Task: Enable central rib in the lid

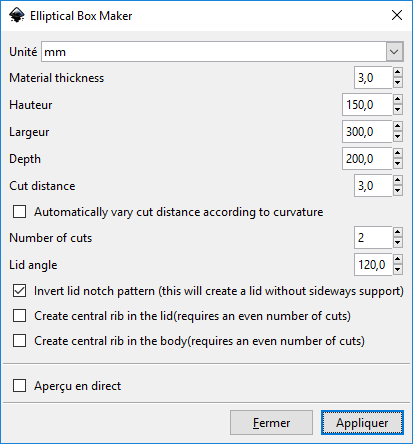Action: click(x=19, y=316)
